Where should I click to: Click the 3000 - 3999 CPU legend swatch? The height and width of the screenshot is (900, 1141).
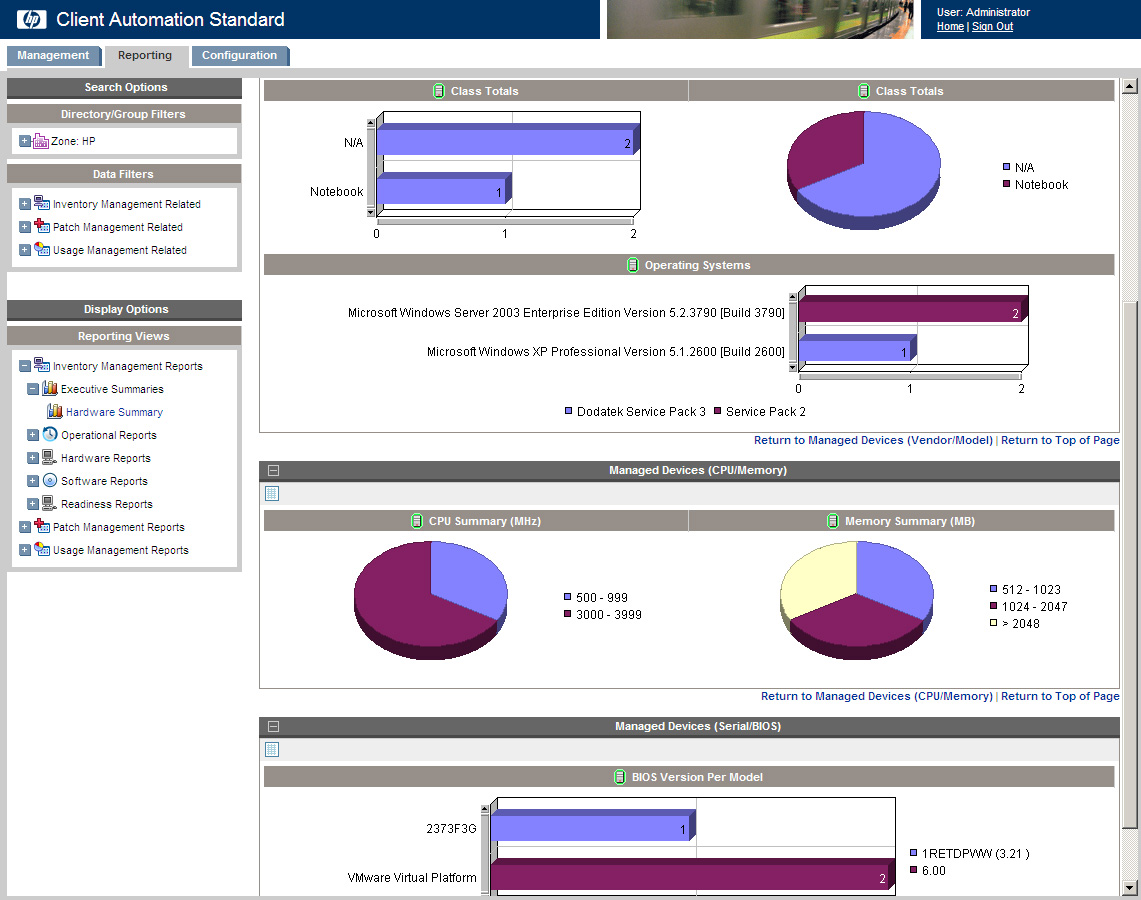568,614
